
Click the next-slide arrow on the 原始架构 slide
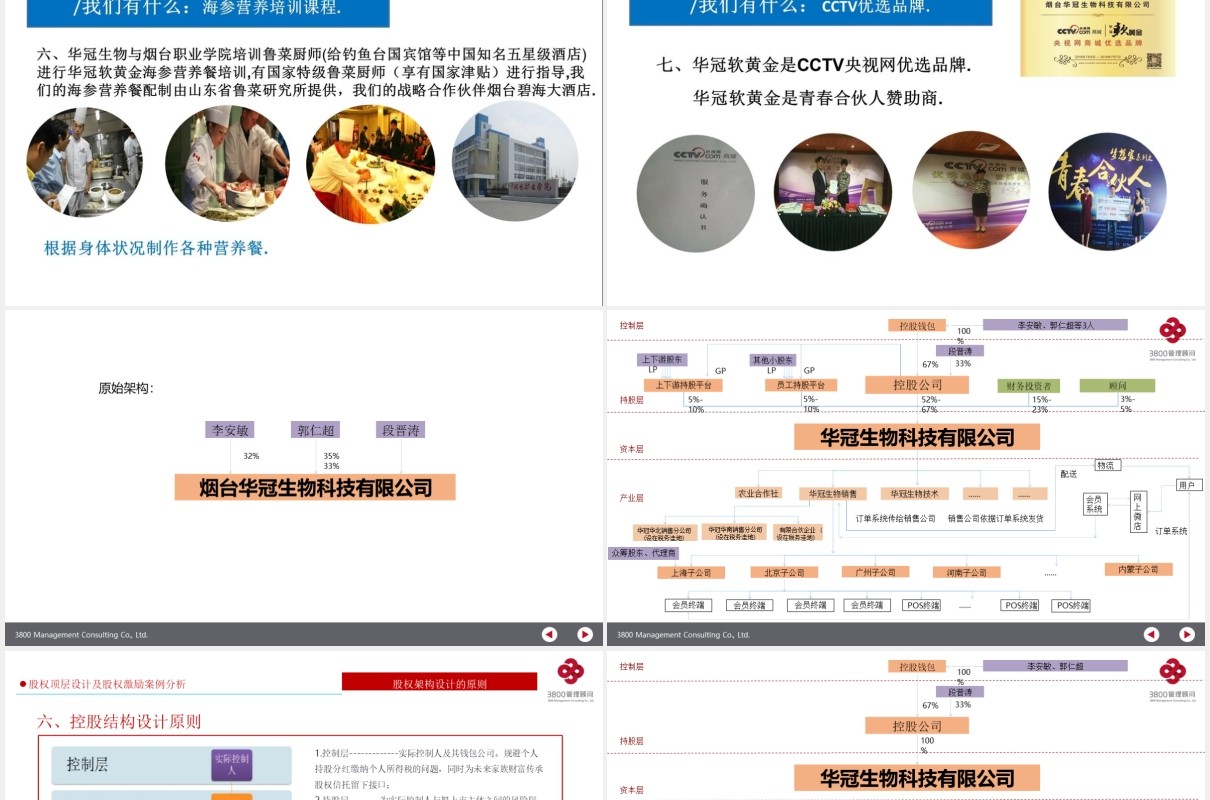585,634
